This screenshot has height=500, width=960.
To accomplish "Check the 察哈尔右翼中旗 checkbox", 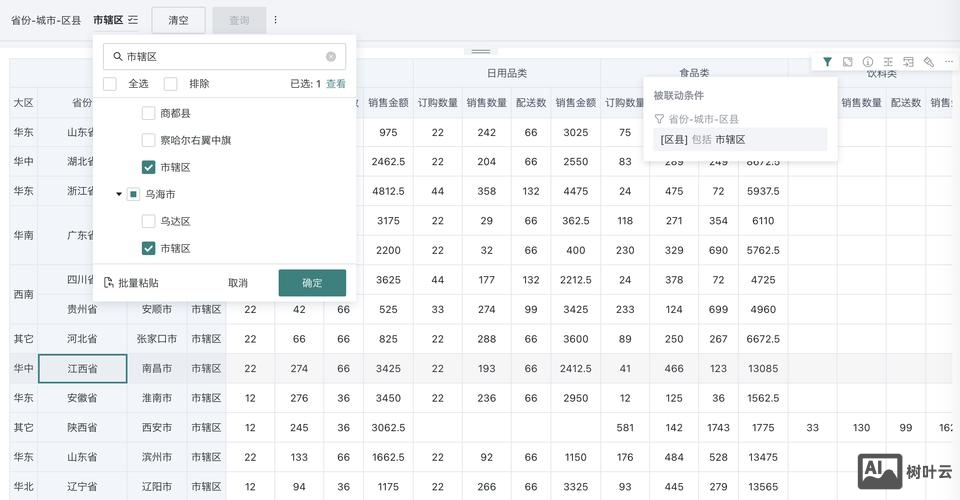I will click(148, 140).
